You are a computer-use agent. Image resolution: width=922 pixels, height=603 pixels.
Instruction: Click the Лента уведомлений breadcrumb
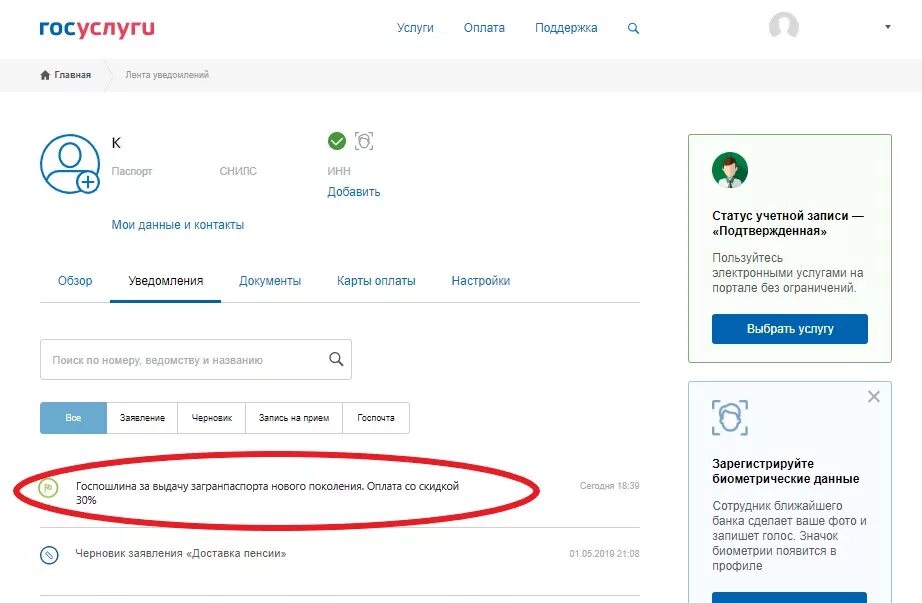tap(167, 75)
